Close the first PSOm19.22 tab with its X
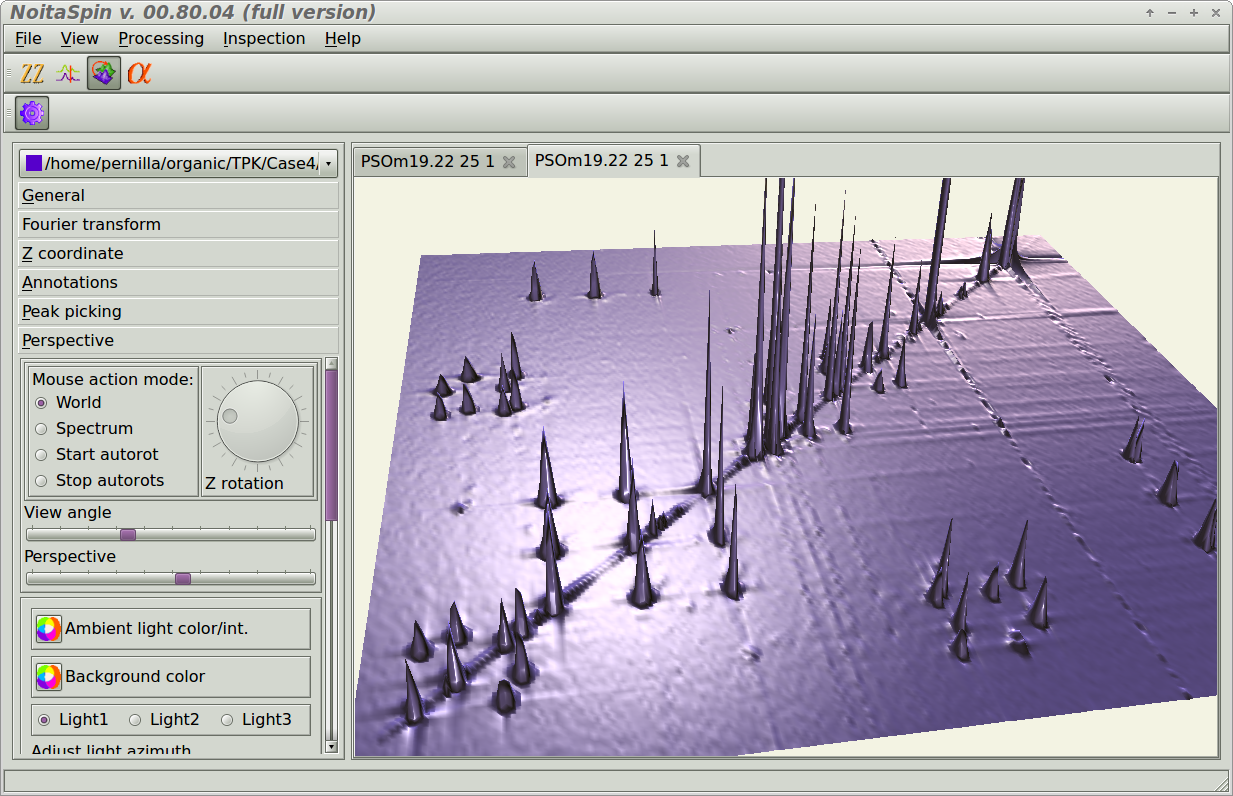The image size is (1233, 796). point(509,162)
